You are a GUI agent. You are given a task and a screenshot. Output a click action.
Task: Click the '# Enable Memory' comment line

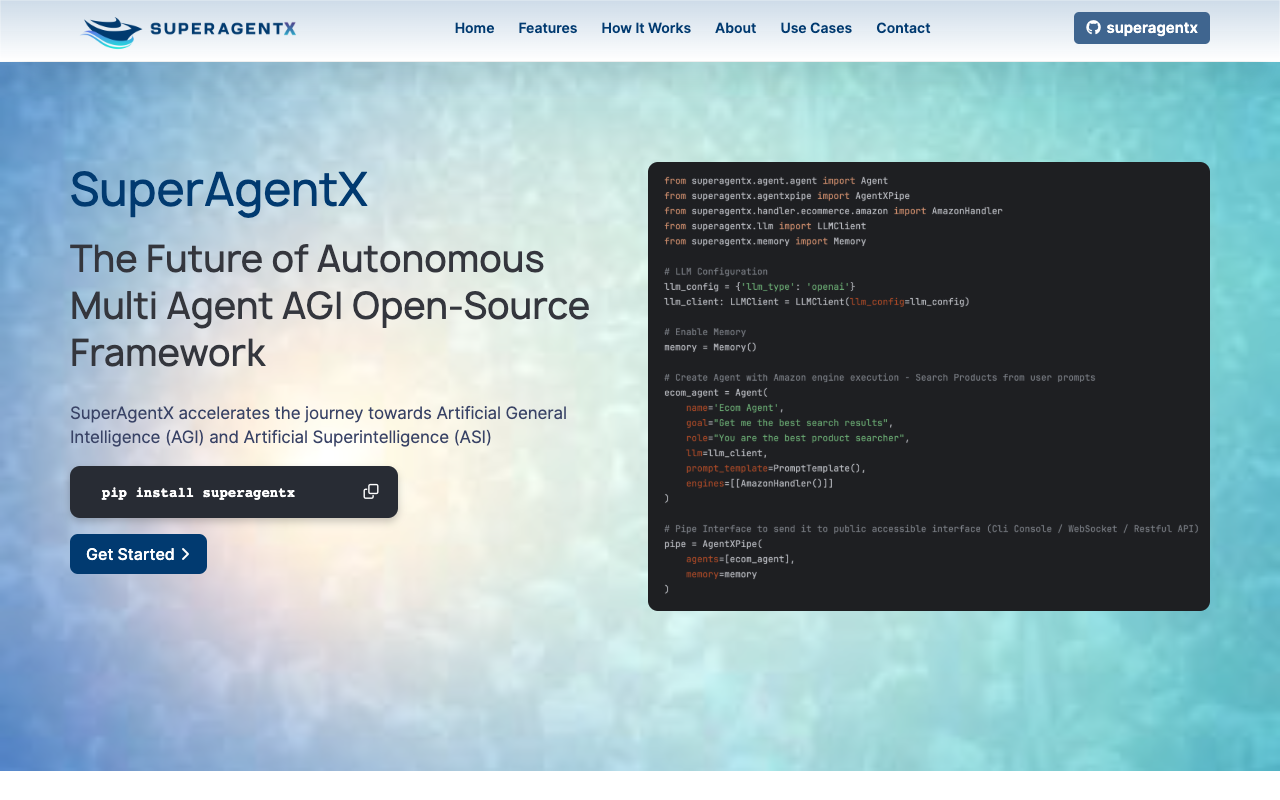click(x=705, y=332)
